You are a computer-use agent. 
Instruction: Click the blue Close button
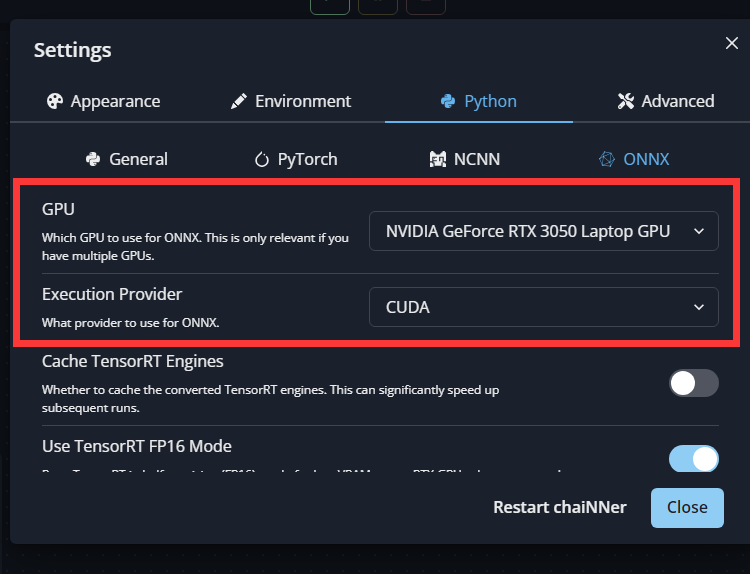[x=687, y=508]
